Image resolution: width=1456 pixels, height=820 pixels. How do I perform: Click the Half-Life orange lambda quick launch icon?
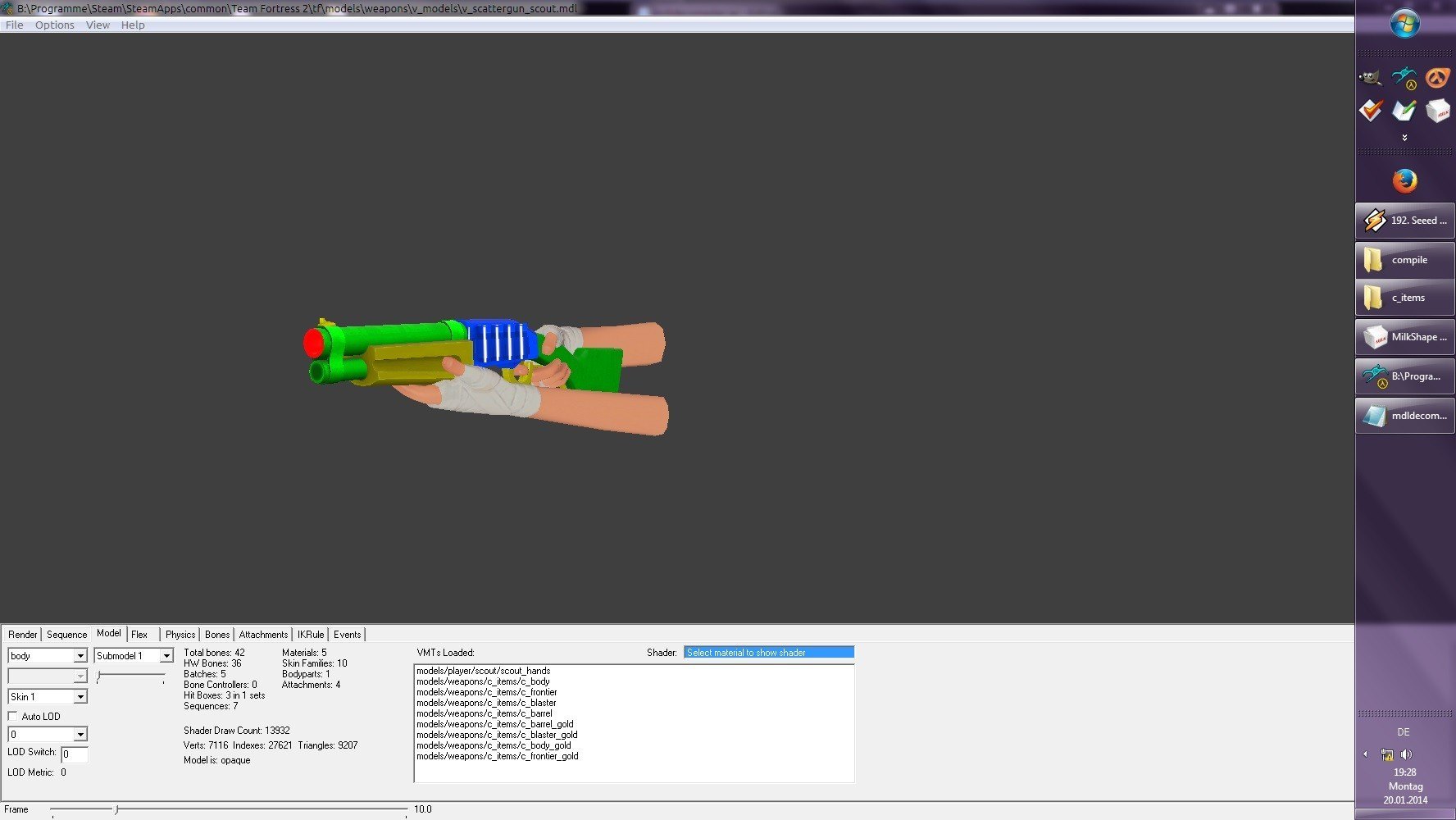pyautogui.click(x=1437, y=78)
